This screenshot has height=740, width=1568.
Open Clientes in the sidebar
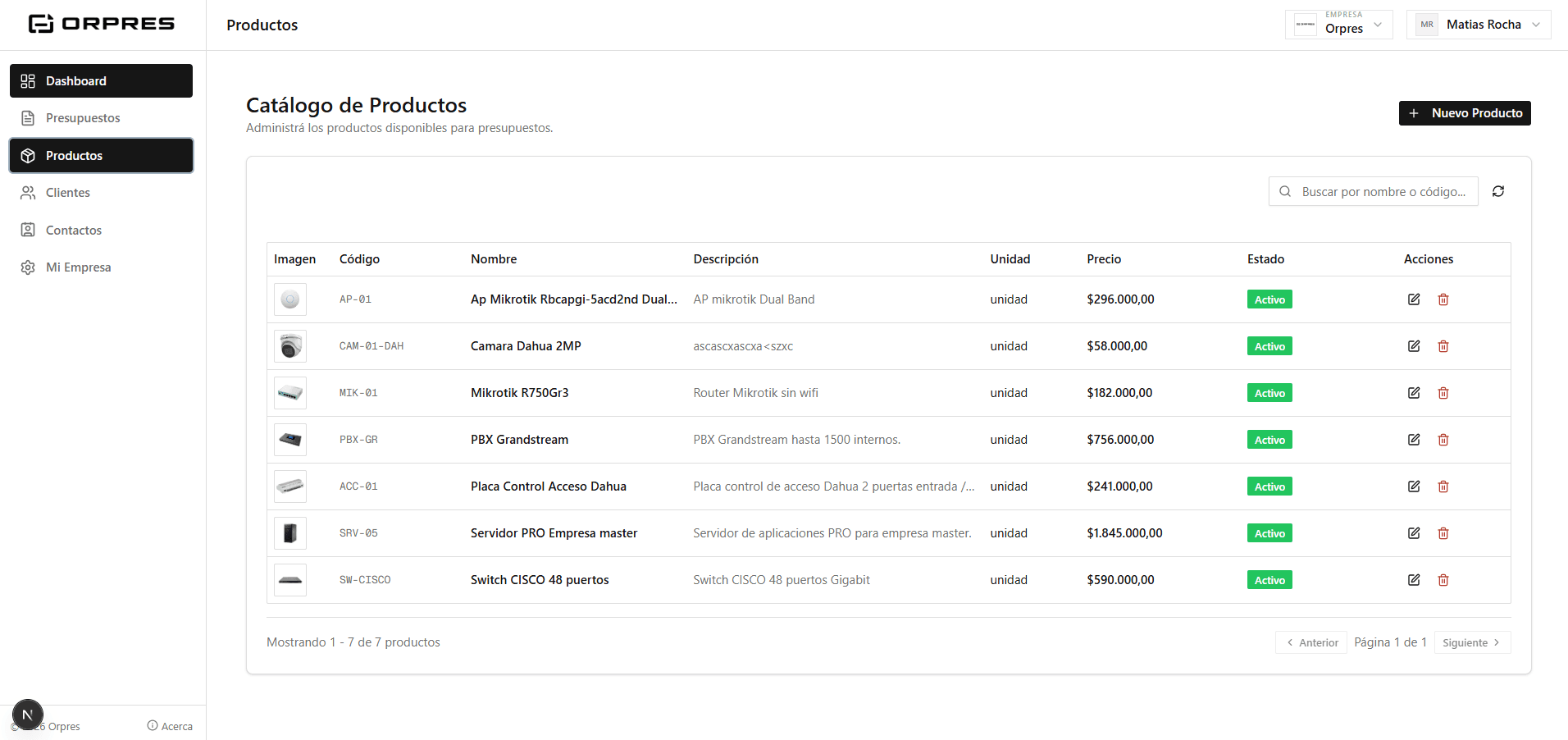click(x=101, y=193)
